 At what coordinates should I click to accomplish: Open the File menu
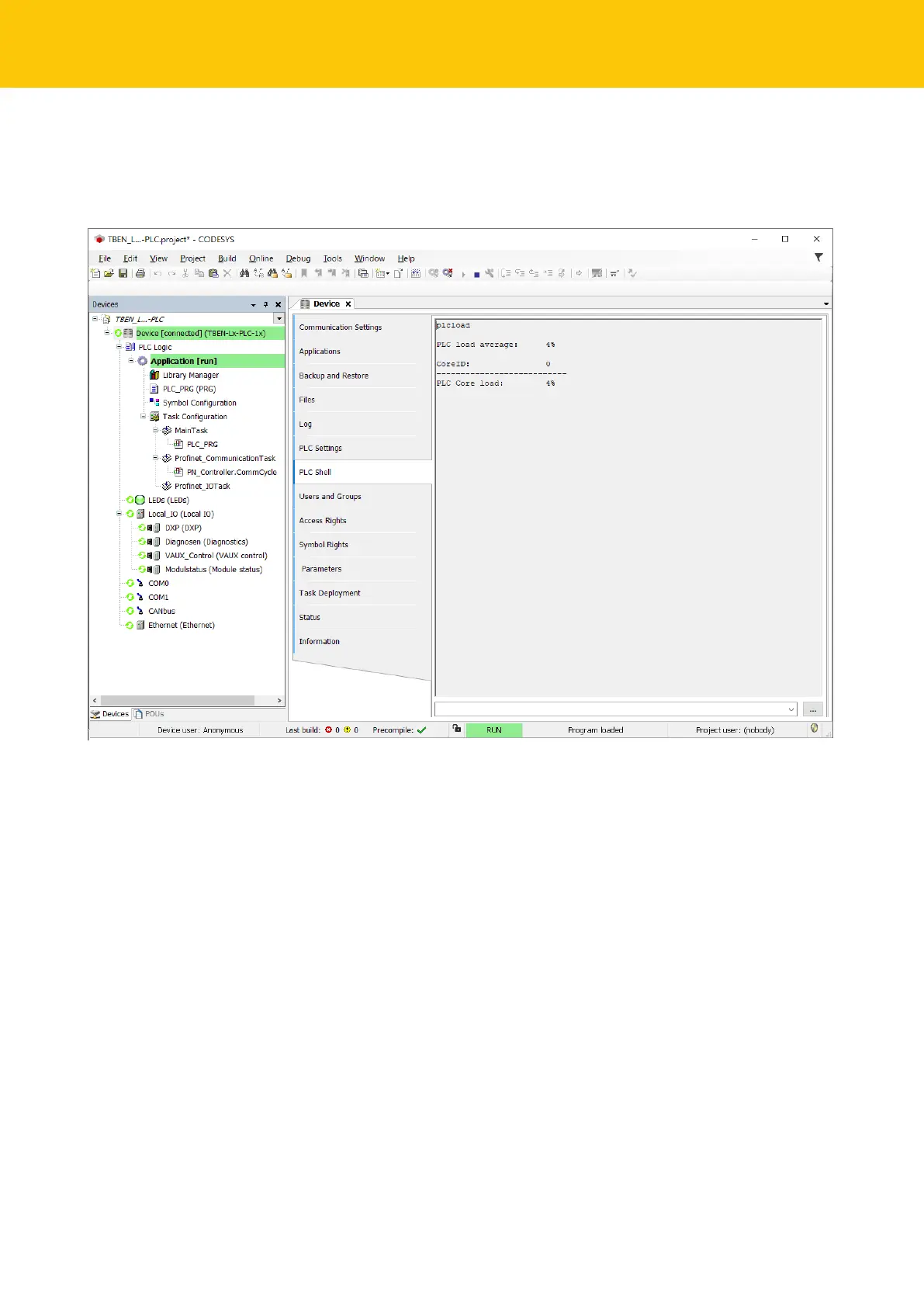105,258
